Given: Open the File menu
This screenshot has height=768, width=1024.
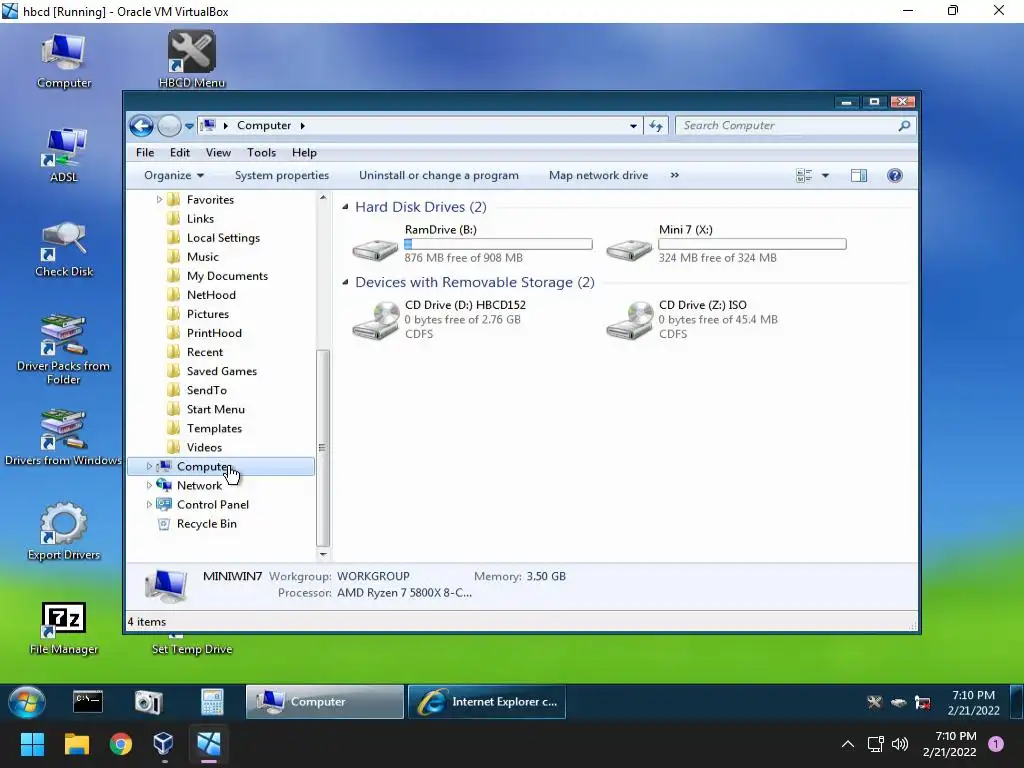Looking at the screenshot, I should coord(145,152).
